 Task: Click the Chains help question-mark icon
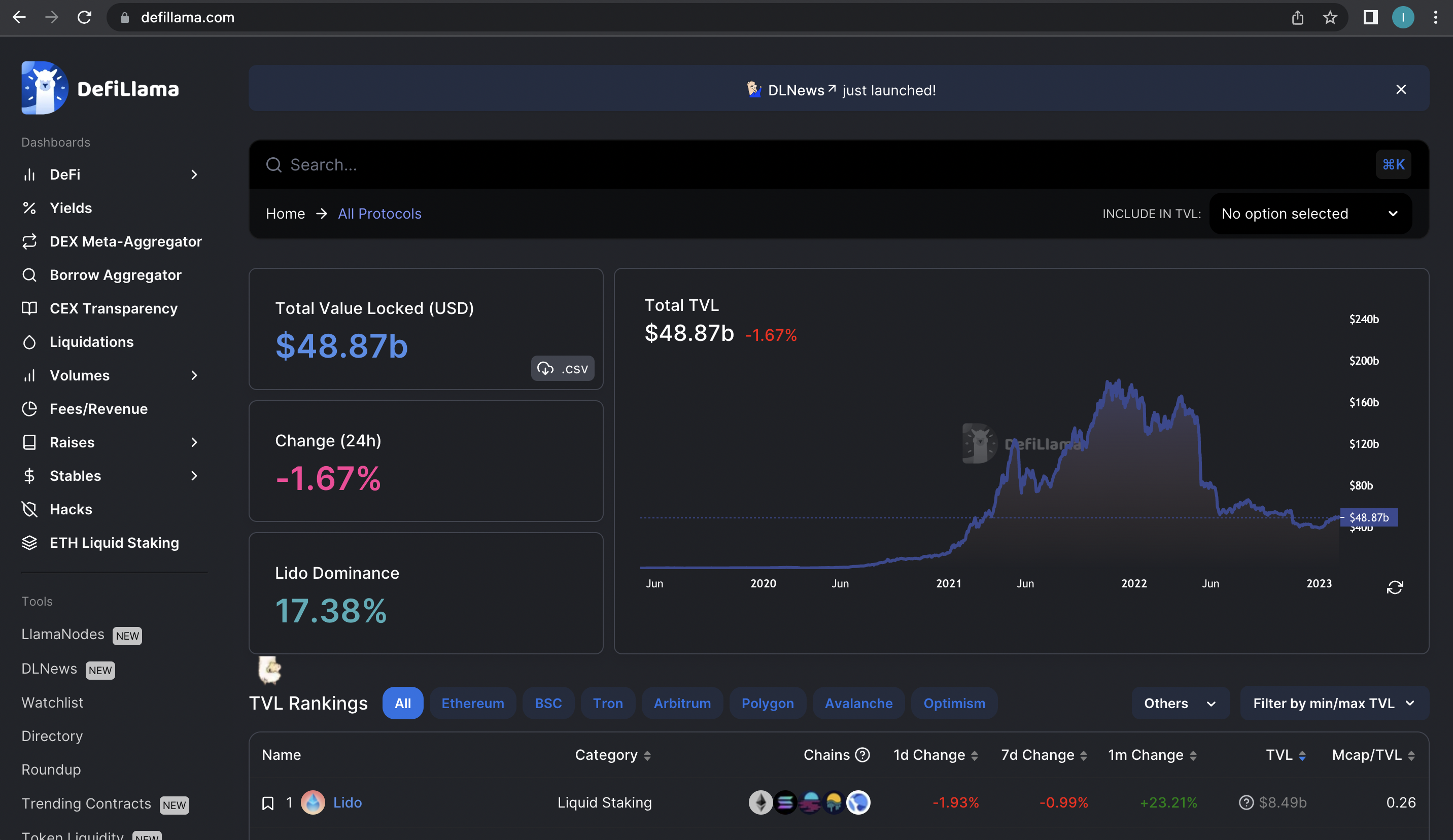click(862, 755)
